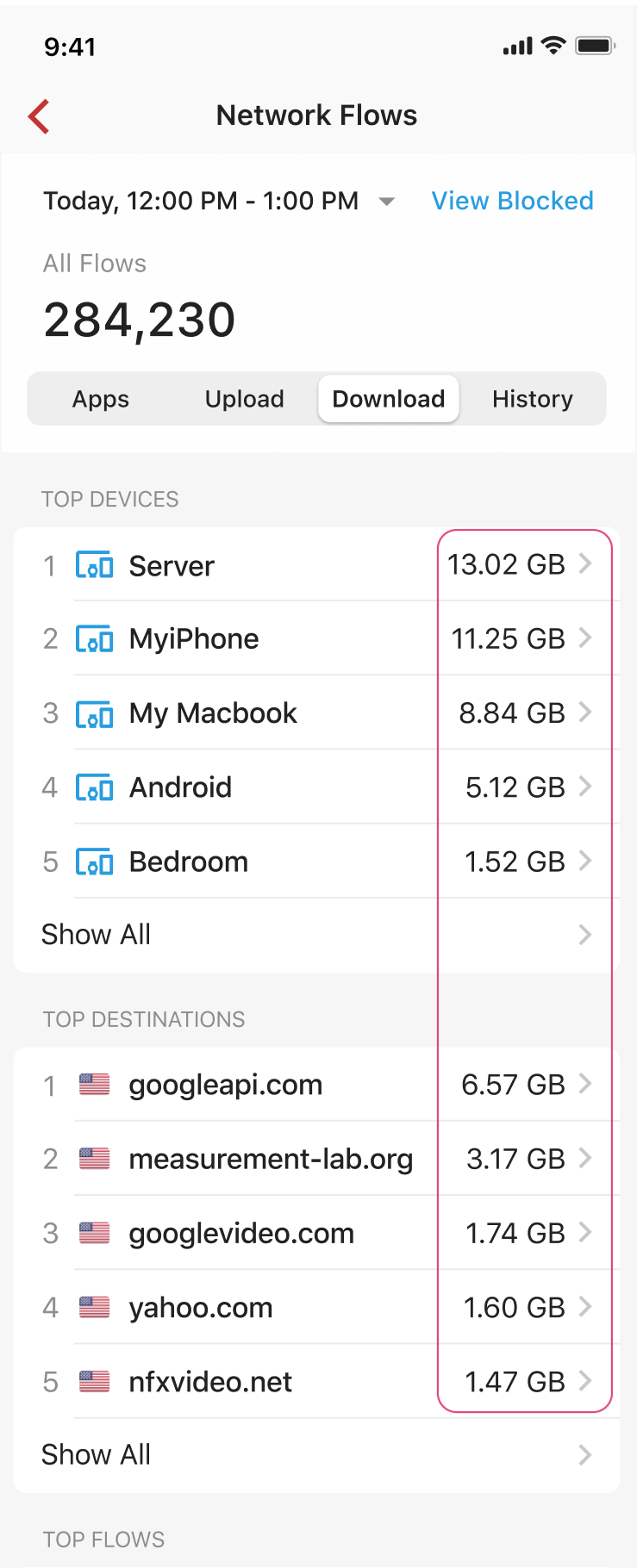This screenshot has height=1568, width=637.
Task: Tap the red back arrow
Action: (x=39, y=116)
